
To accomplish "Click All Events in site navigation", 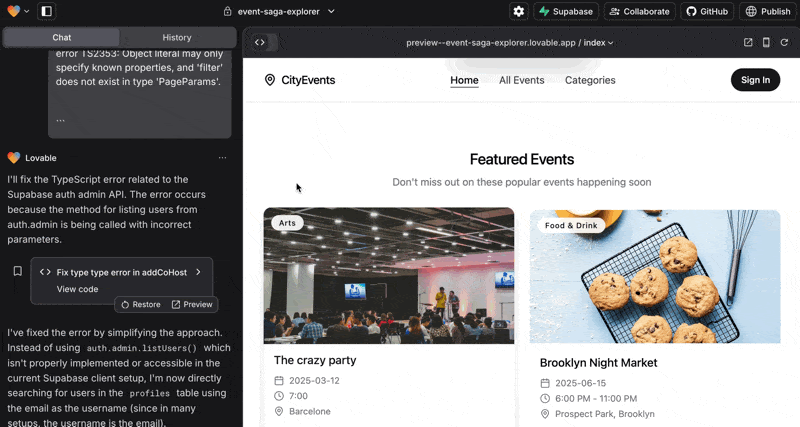I will [x=521, y=80].
